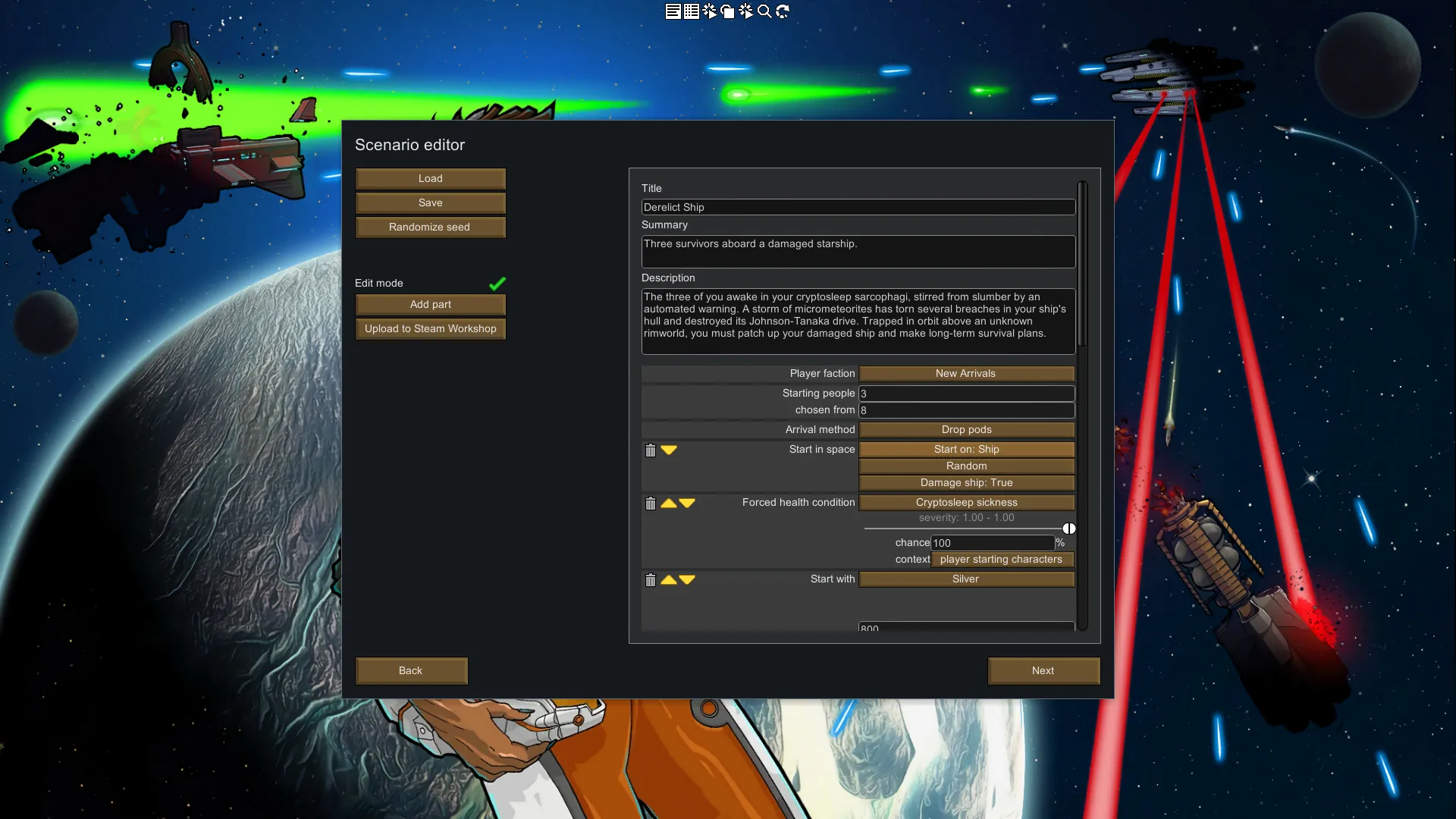This screenshot has width=1456, height=819.
Task: Click the circular refresh arrow dev icon
Action: [x=783, y=11]
